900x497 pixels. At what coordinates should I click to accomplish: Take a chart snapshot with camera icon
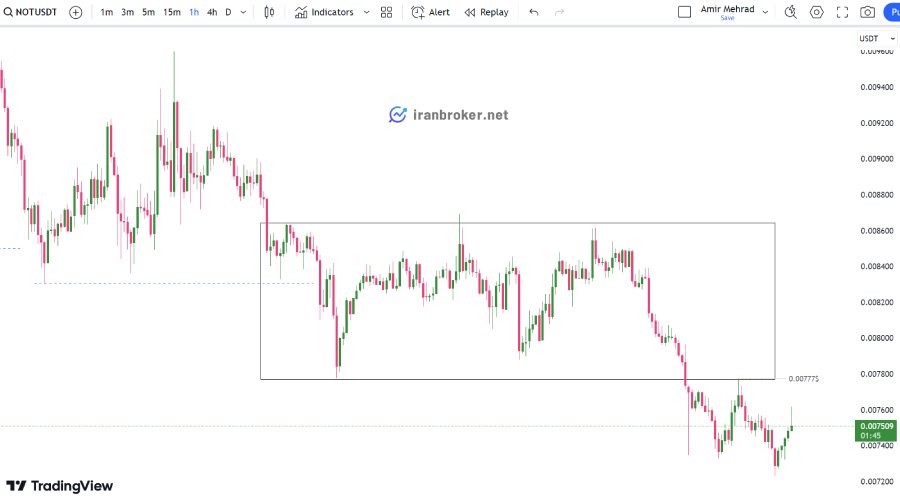[867, 12]
